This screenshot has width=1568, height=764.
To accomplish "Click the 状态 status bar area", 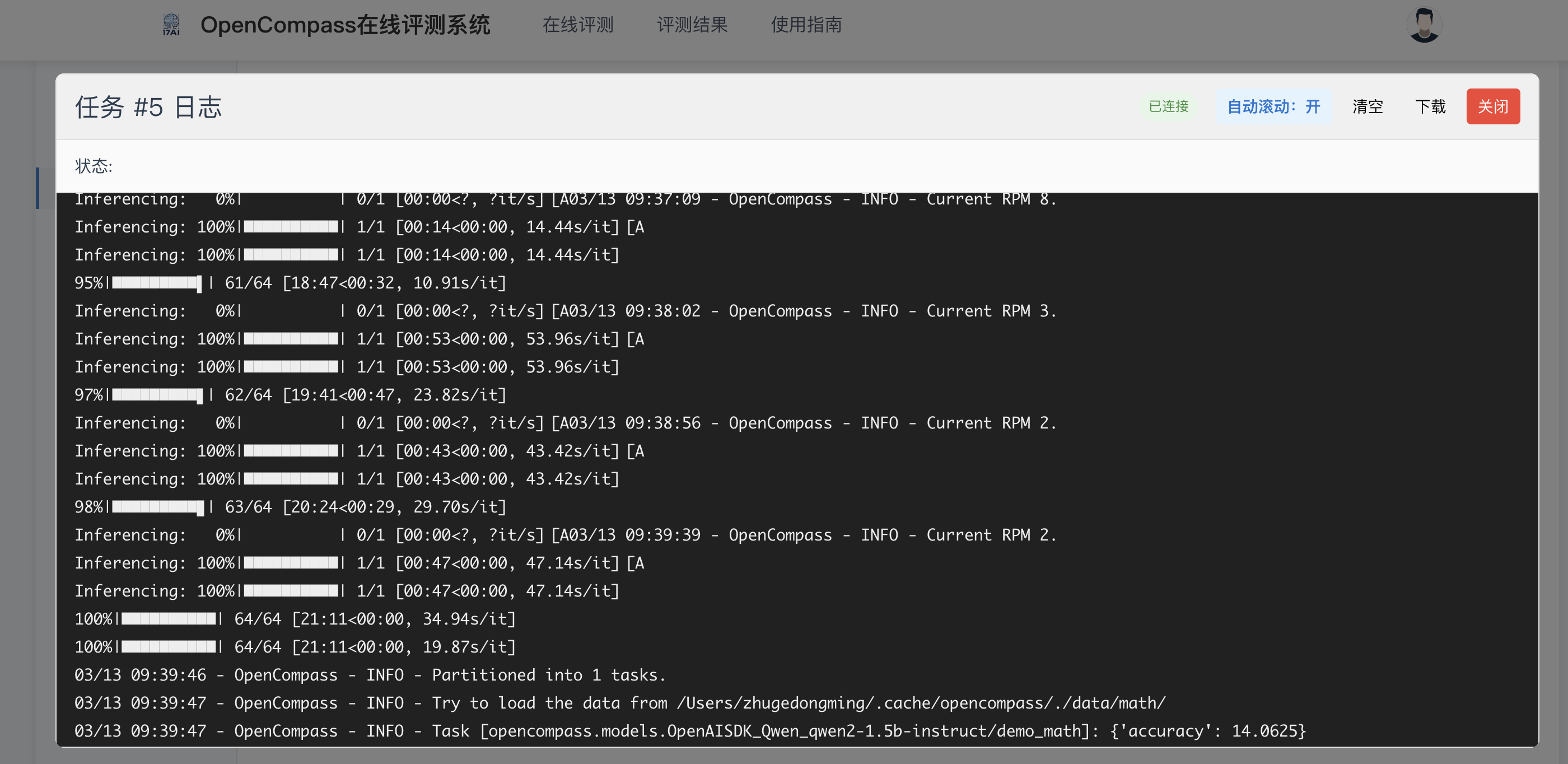I will pos(94,166).
